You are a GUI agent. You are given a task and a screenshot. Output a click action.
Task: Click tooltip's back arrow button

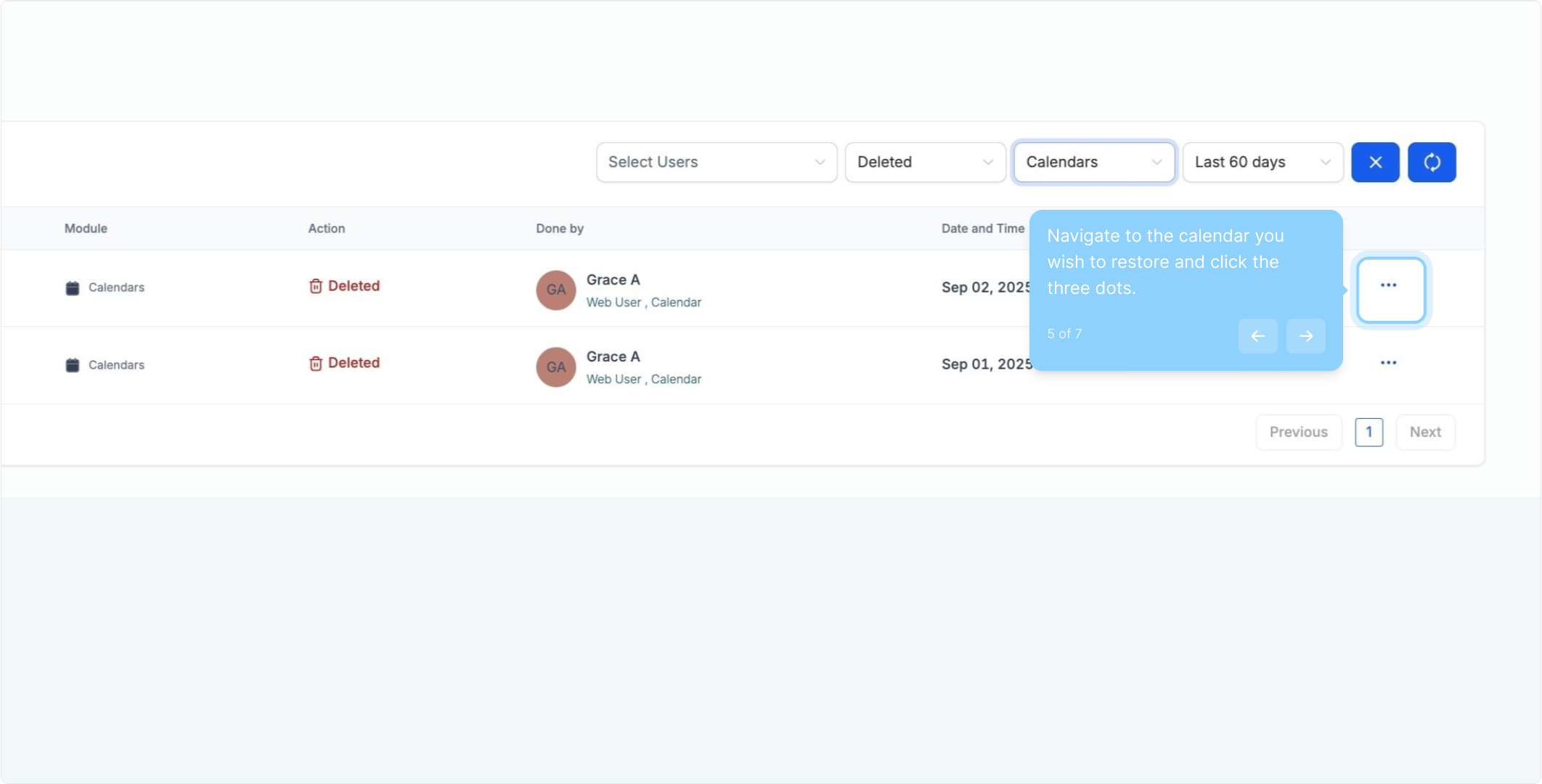click(x=1257, y=336)
